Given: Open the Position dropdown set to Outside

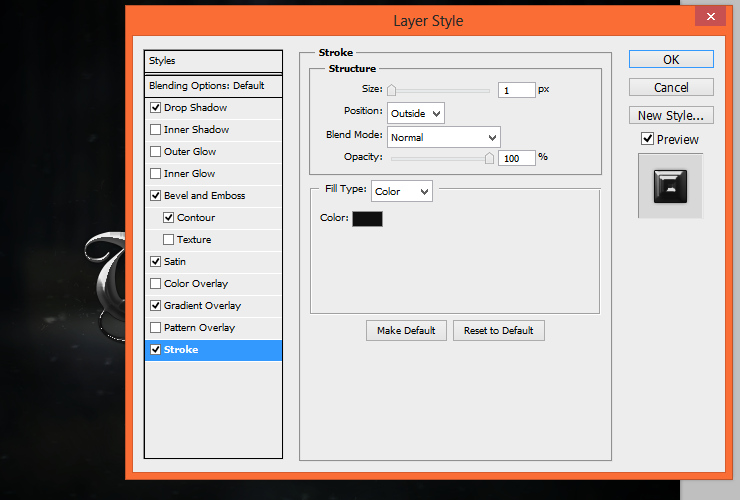Looking at the screenshot, I should pos(416,113).
